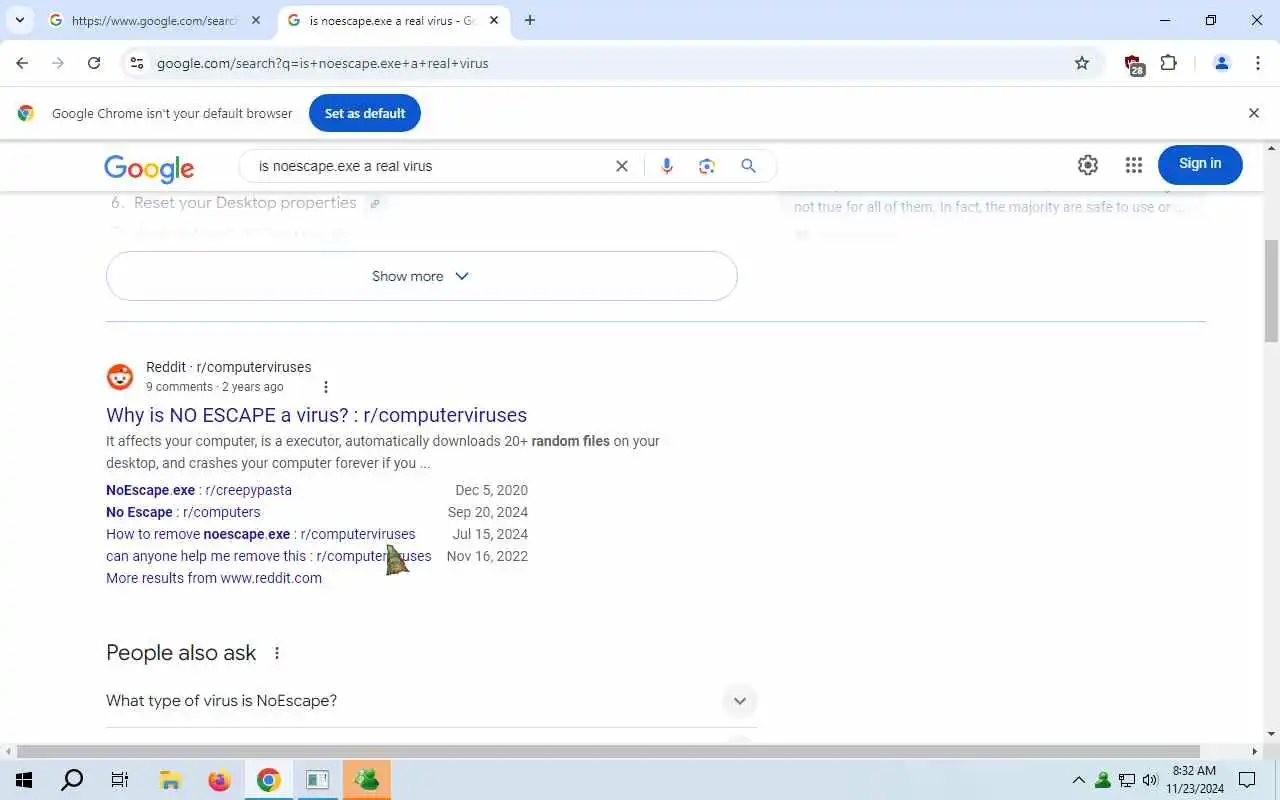Open the Windows notification center
The image size is (1280, 800).
pyautogui.click(x=1247, y=780)
